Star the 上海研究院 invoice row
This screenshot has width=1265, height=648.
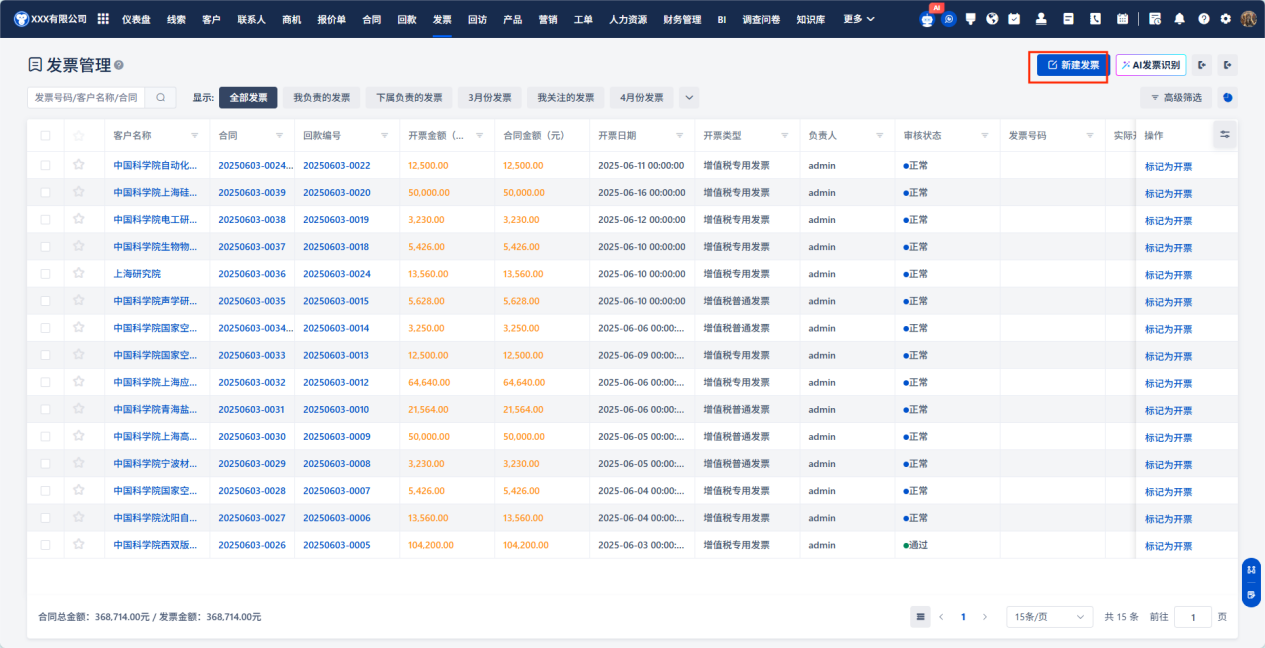tap(79, 273)
